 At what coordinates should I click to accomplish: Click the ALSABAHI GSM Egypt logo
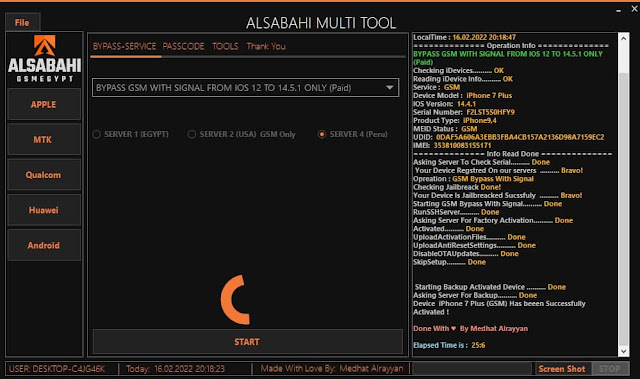[x=44, y=59]
